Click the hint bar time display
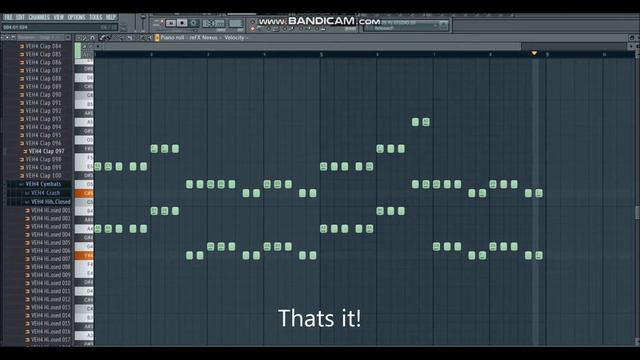 [x=16, y=27]
